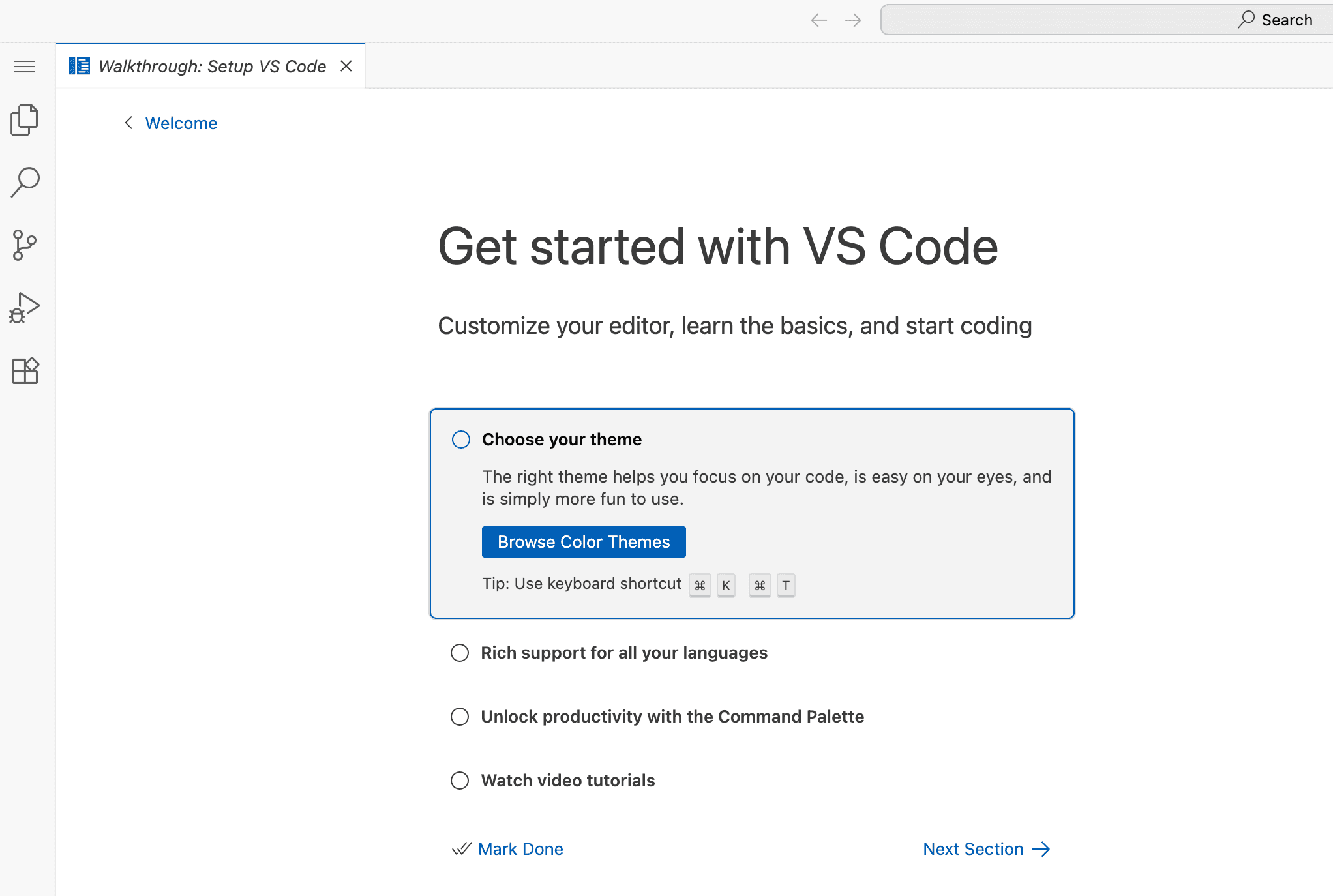Return to Welcome via the back chevron
Screen dimensions: 1333x896
[128, 123]
